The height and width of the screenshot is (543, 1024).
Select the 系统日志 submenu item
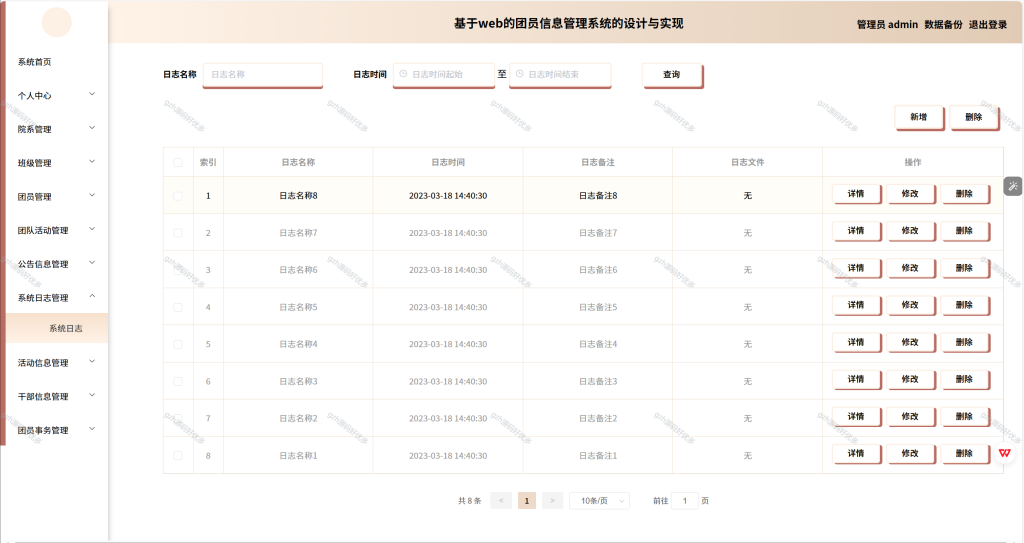pyautogui.click(x=57, y=328)
